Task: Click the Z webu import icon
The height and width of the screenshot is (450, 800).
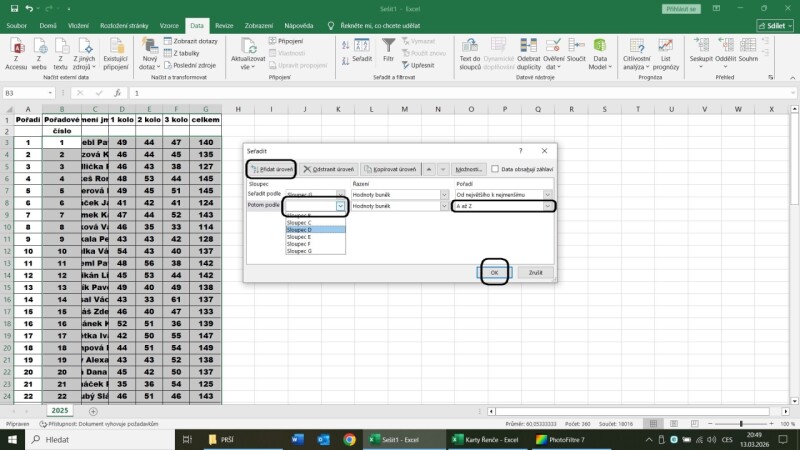Action: (x=39, y=54)
